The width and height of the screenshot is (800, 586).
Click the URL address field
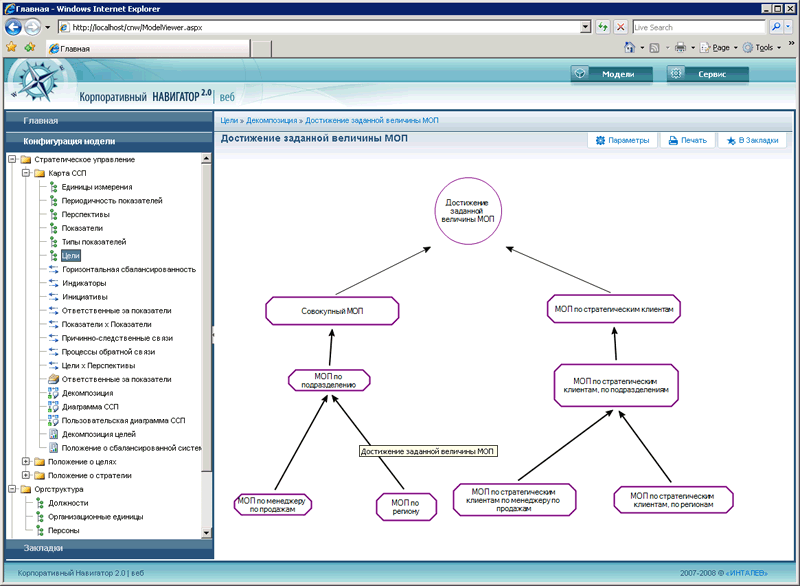point(319,27)
